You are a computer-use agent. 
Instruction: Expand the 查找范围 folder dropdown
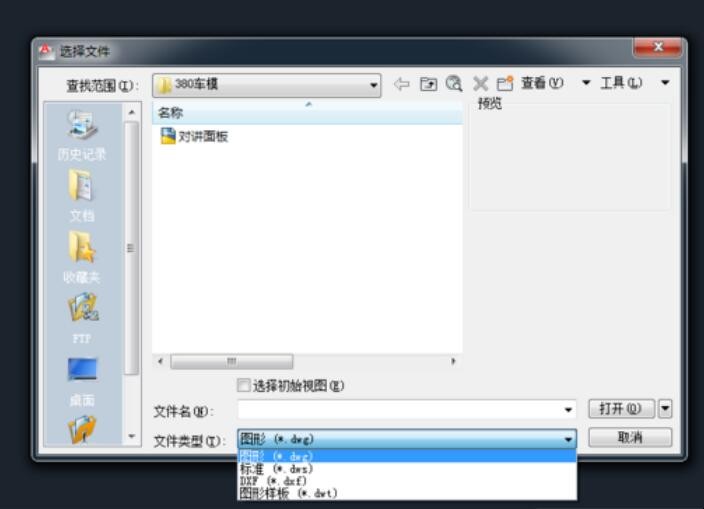click(374, 85)
